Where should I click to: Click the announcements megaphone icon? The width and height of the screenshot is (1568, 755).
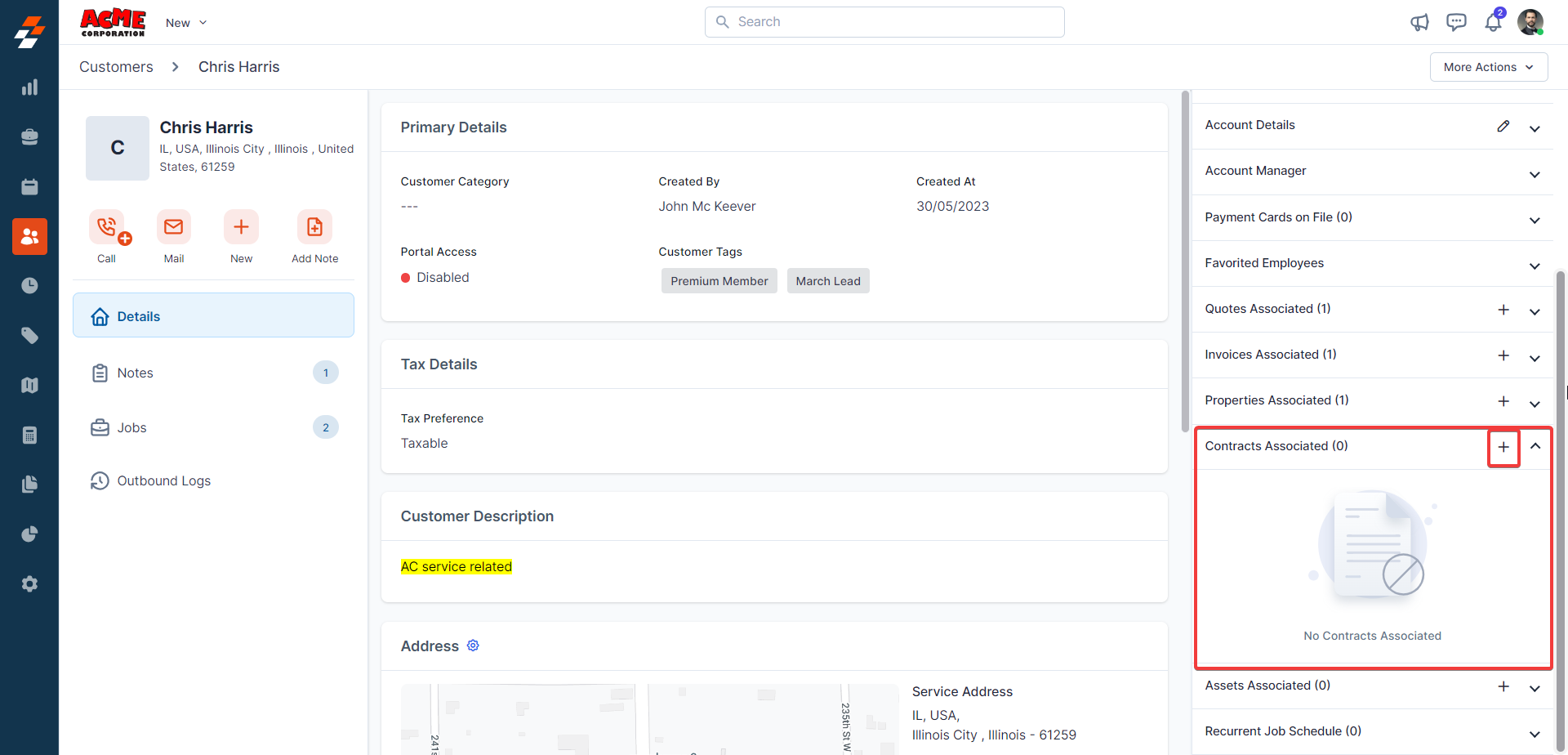tap(1419, 22)
